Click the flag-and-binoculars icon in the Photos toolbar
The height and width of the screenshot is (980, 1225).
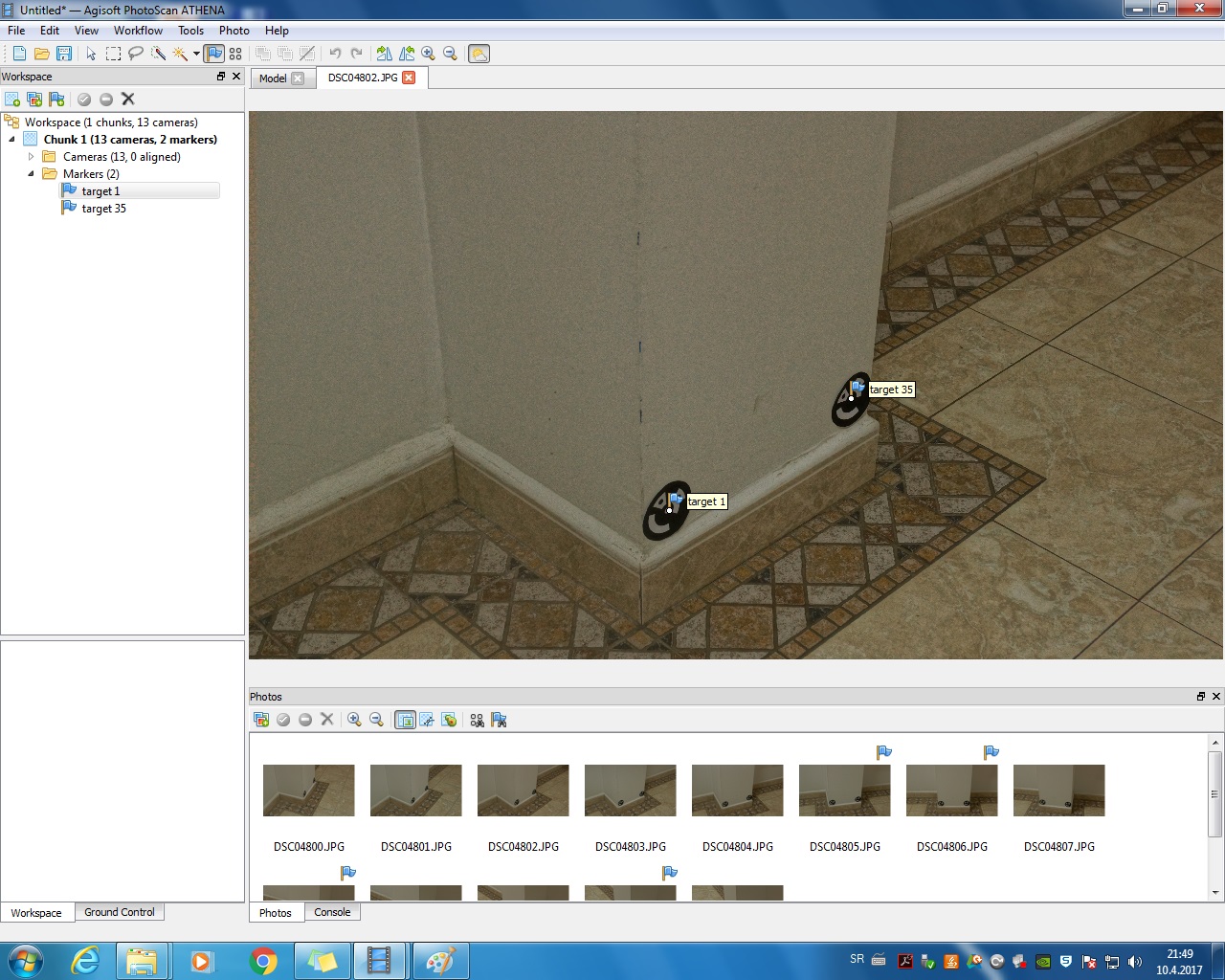point(499,720)
